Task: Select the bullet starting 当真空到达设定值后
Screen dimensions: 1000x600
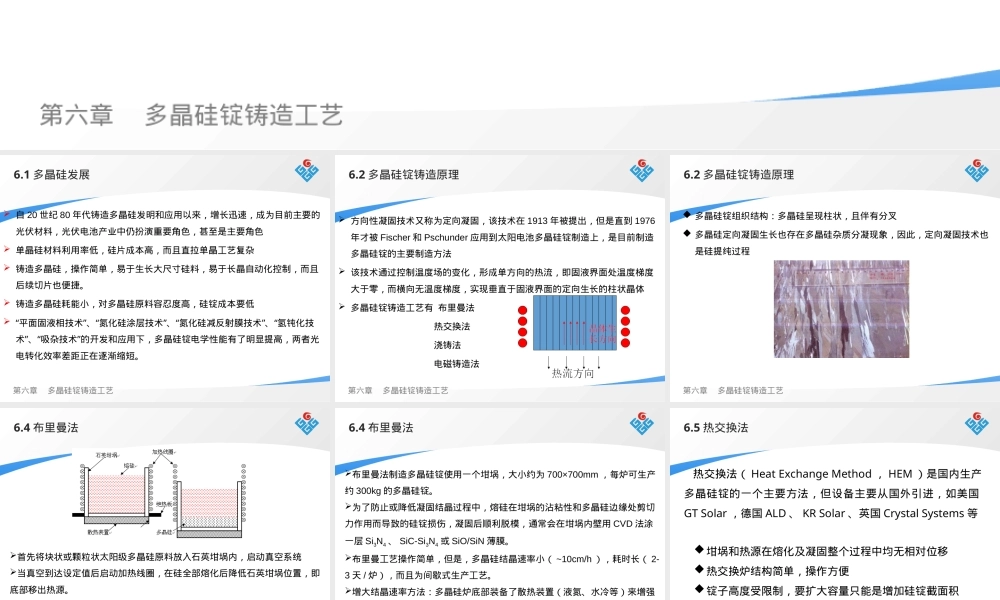Action: tap(165, 582)
